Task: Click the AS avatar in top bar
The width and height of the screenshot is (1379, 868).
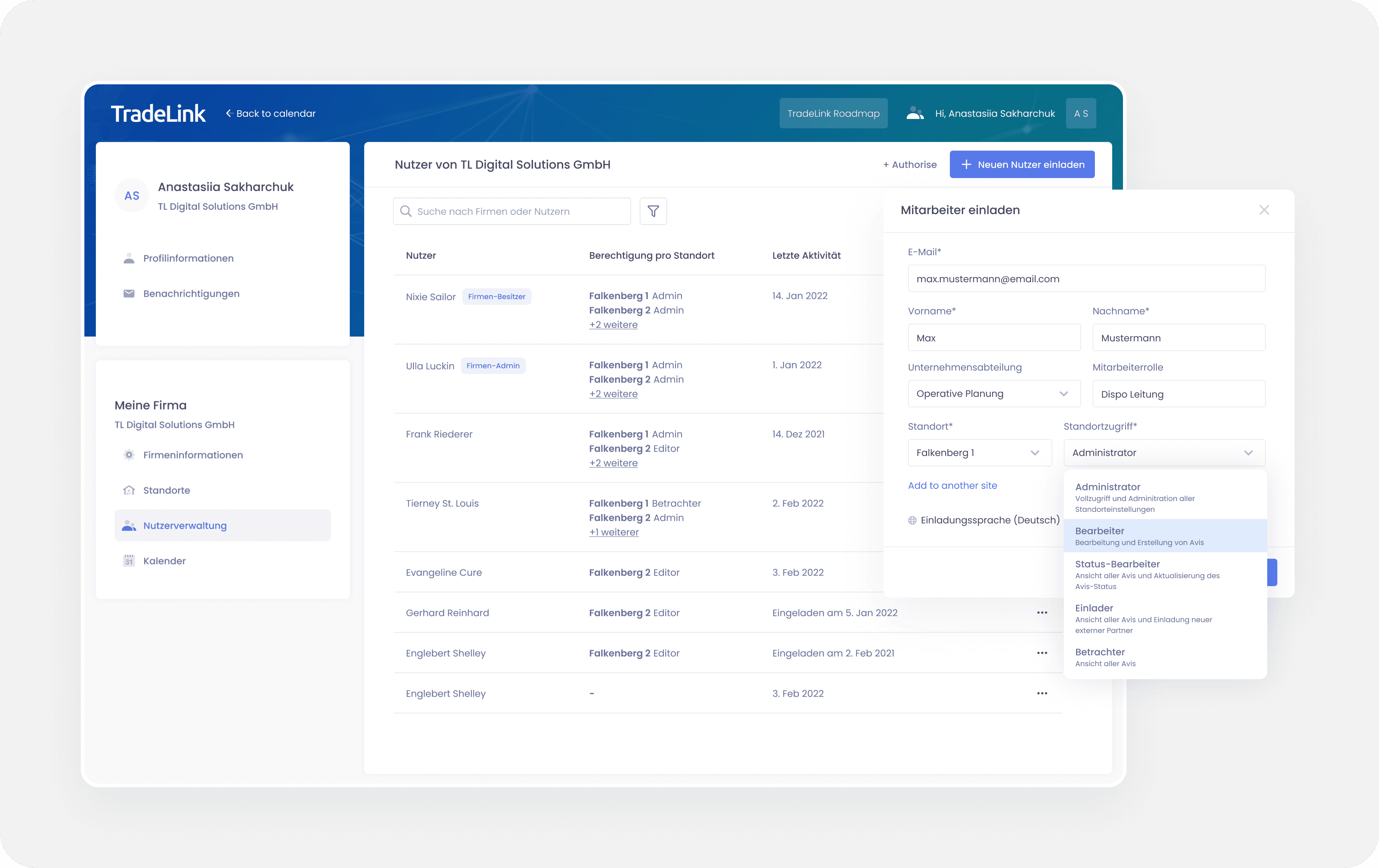Action: (x=1081, y=114)
